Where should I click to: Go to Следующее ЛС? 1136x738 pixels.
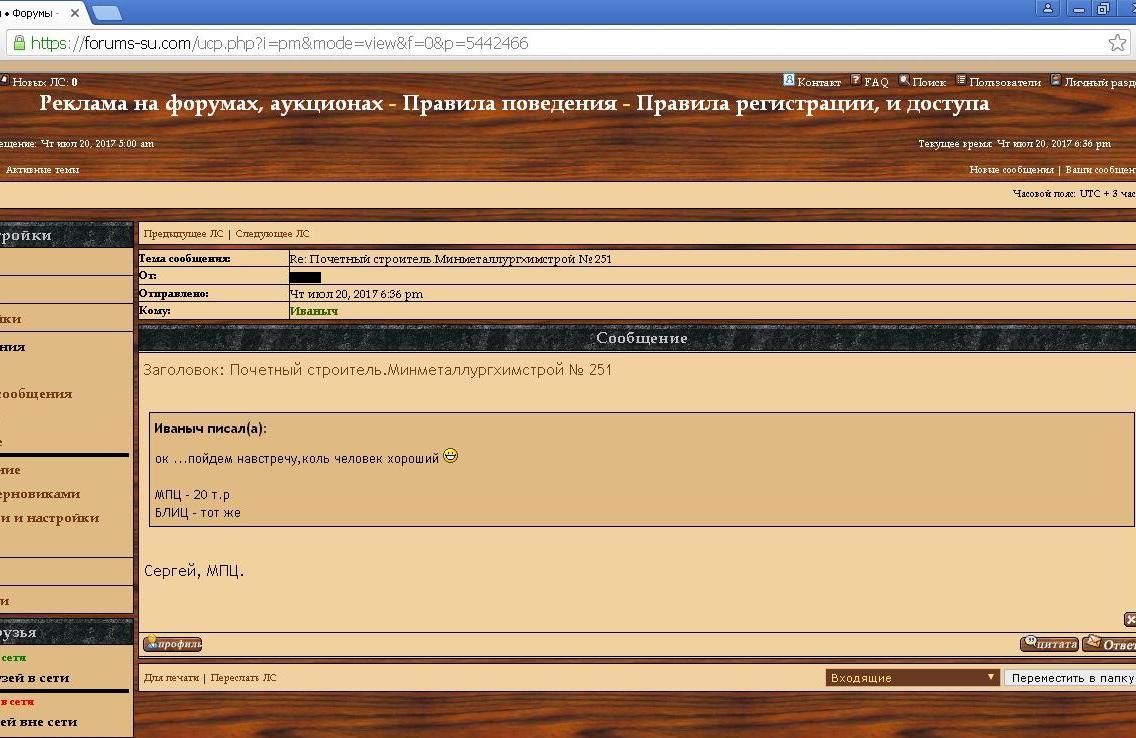coord(272,234)
